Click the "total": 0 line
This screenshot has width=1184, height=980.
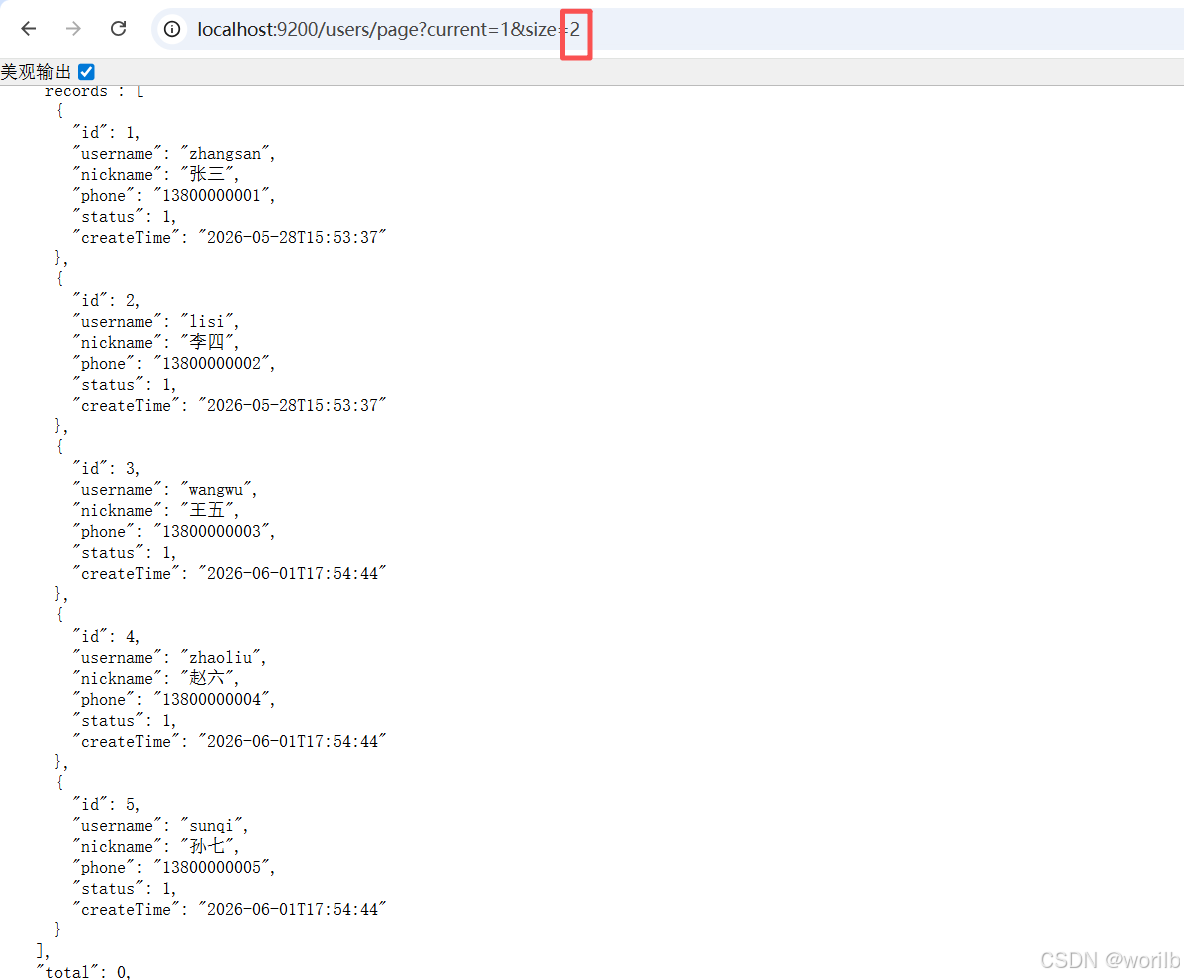tap(84, 972)
